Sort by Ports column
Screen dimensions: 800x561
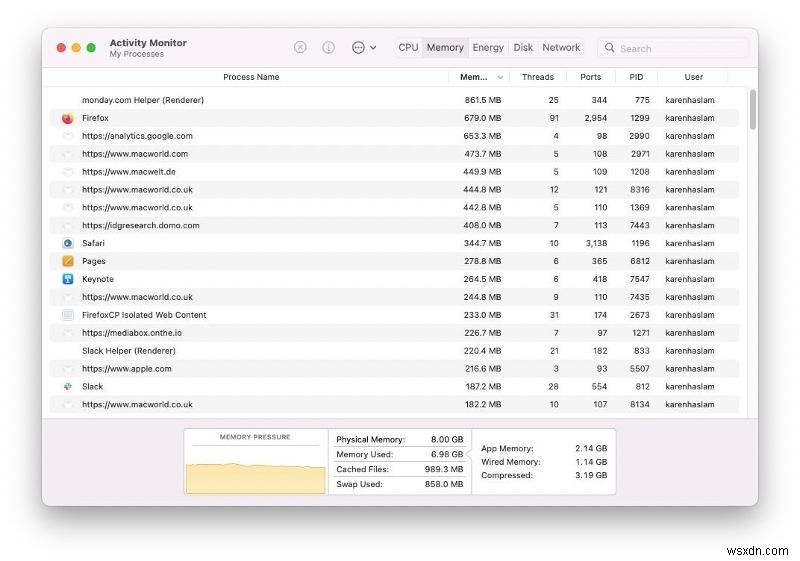590,77
